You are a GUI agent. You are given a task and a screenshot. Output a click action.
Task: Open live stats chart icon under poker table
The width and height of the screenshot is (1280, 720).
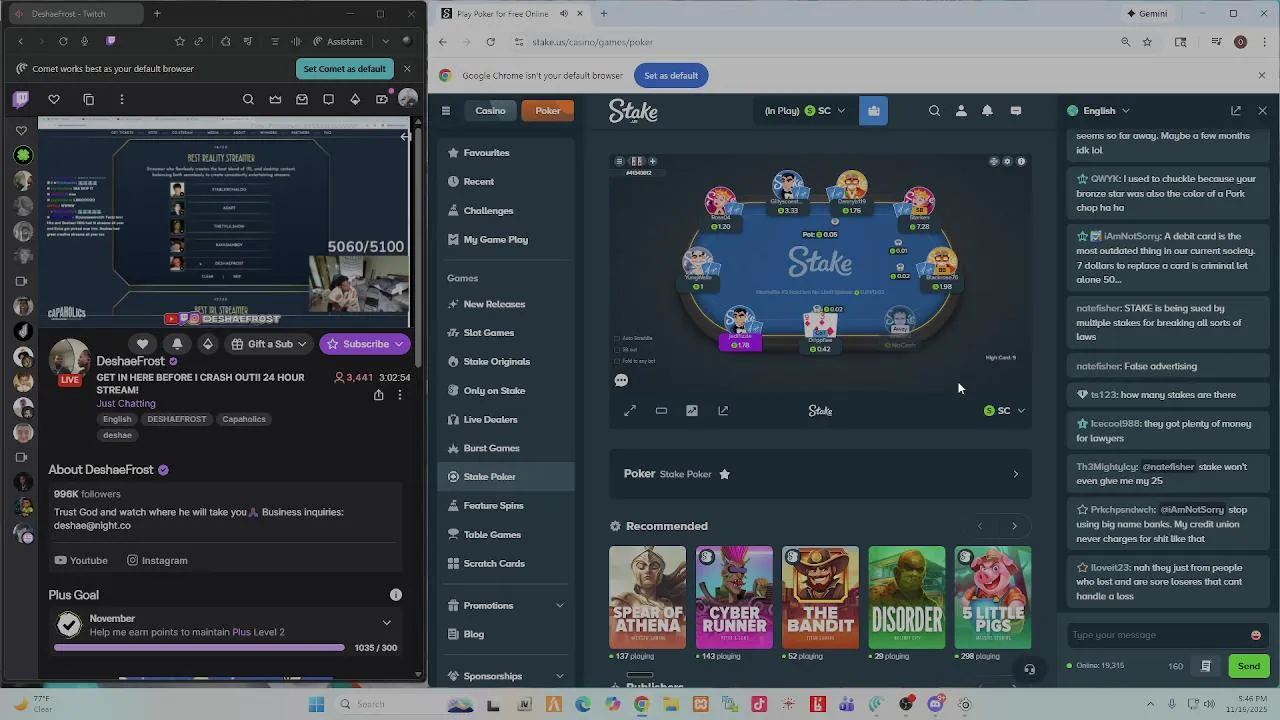(692, 410)
